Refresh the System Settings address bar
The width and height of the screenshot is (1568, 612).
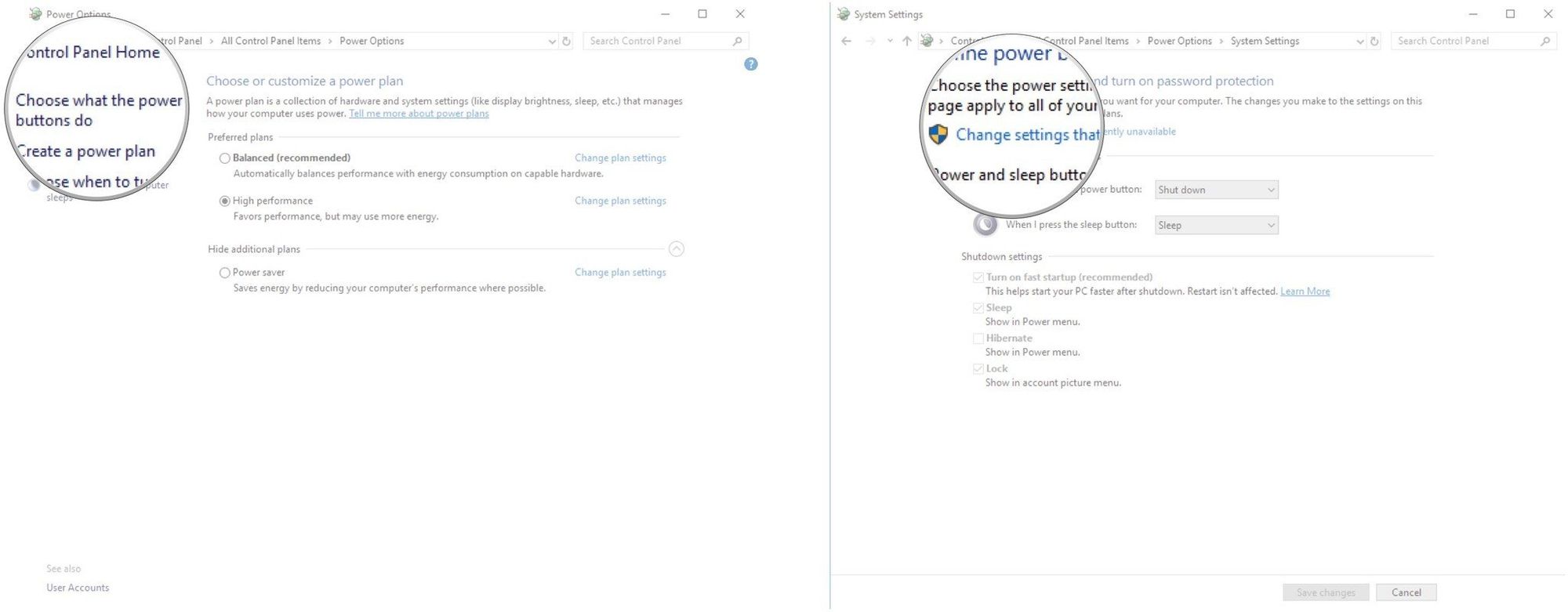point(1374,42)
